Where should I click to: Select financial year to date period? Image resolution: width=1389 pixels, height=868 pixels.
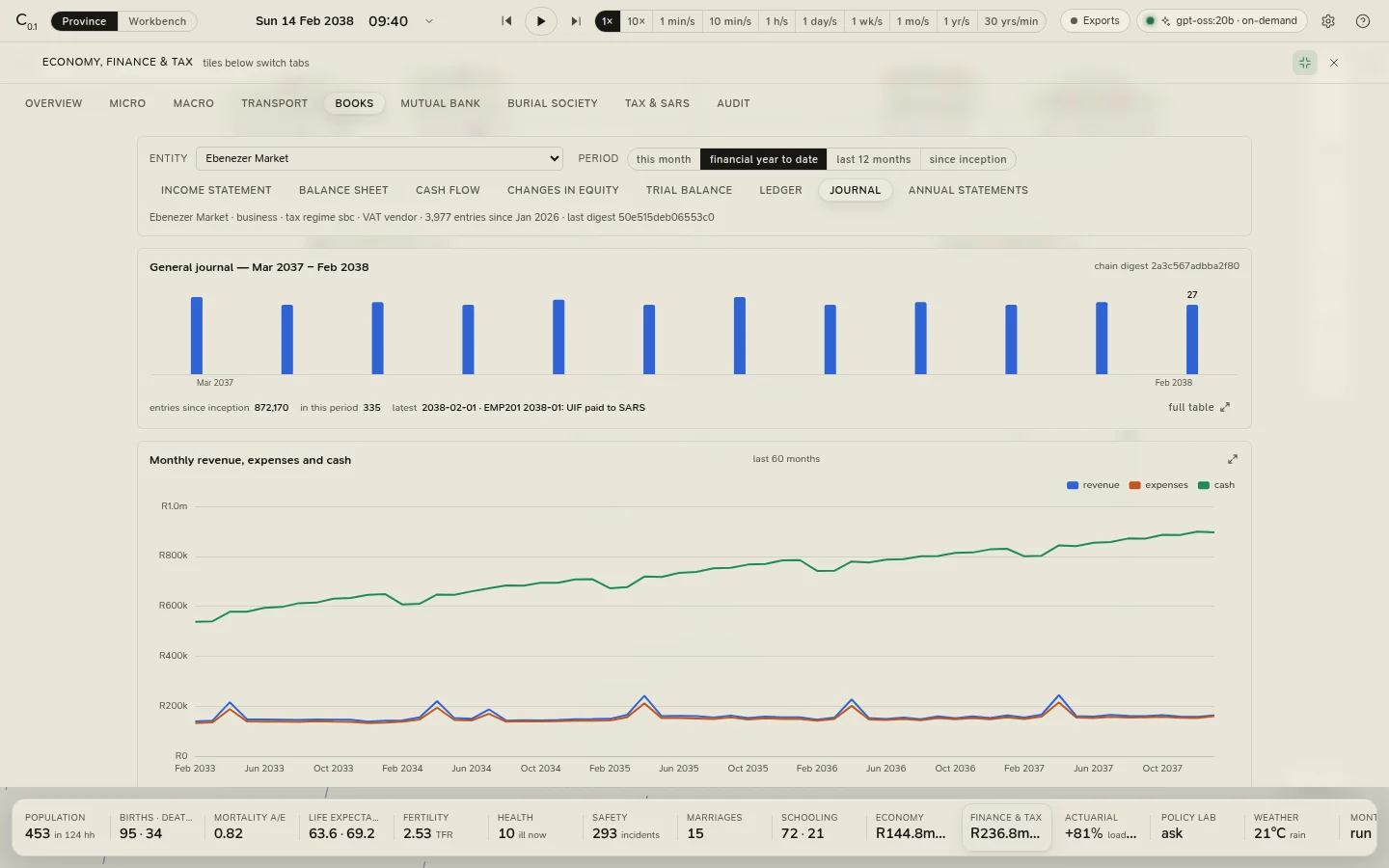click(x=763, y=159)
